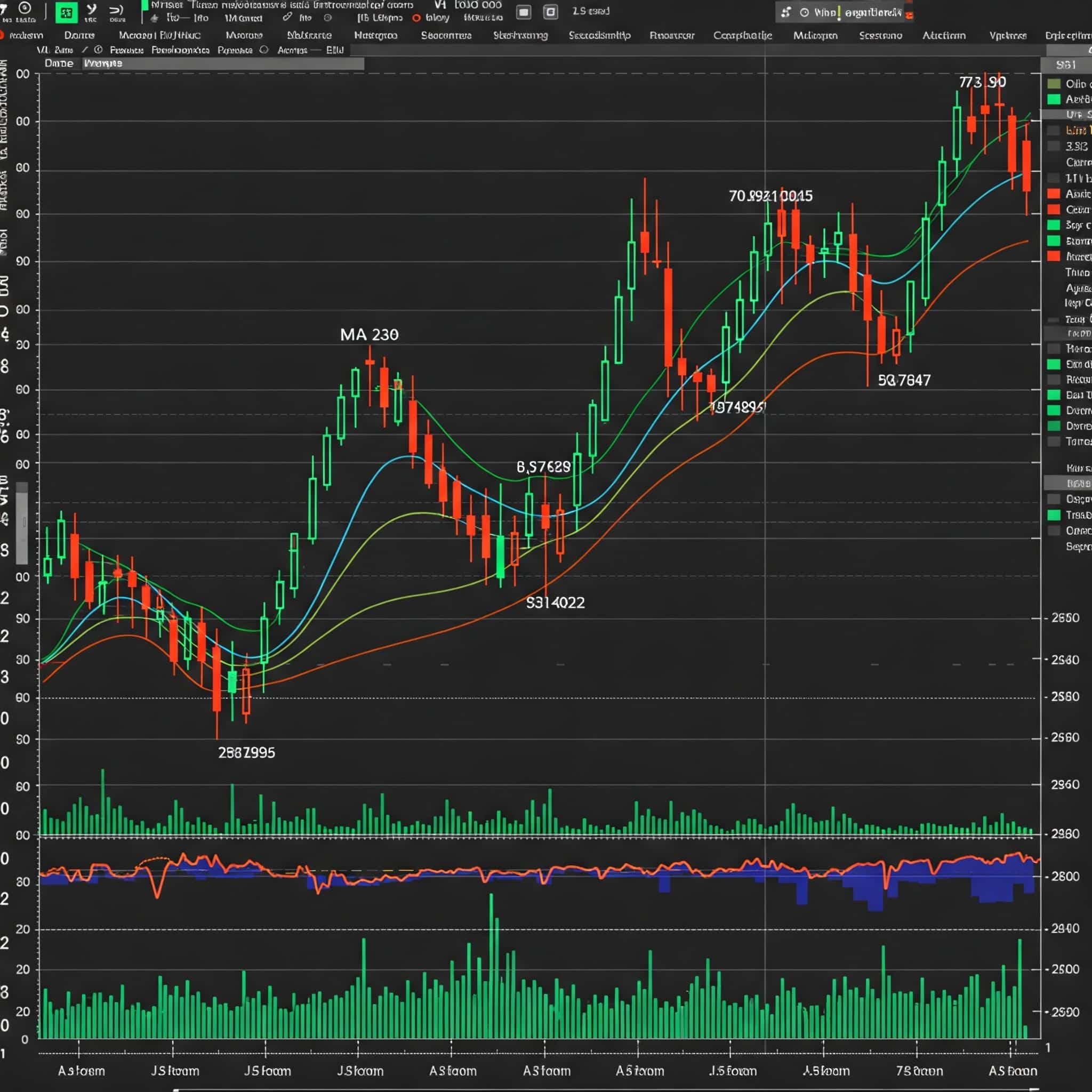Viewport: 1092px width, 1092px height.
Task: Click the filled rectangle layout icon
Action: [524, 12]
